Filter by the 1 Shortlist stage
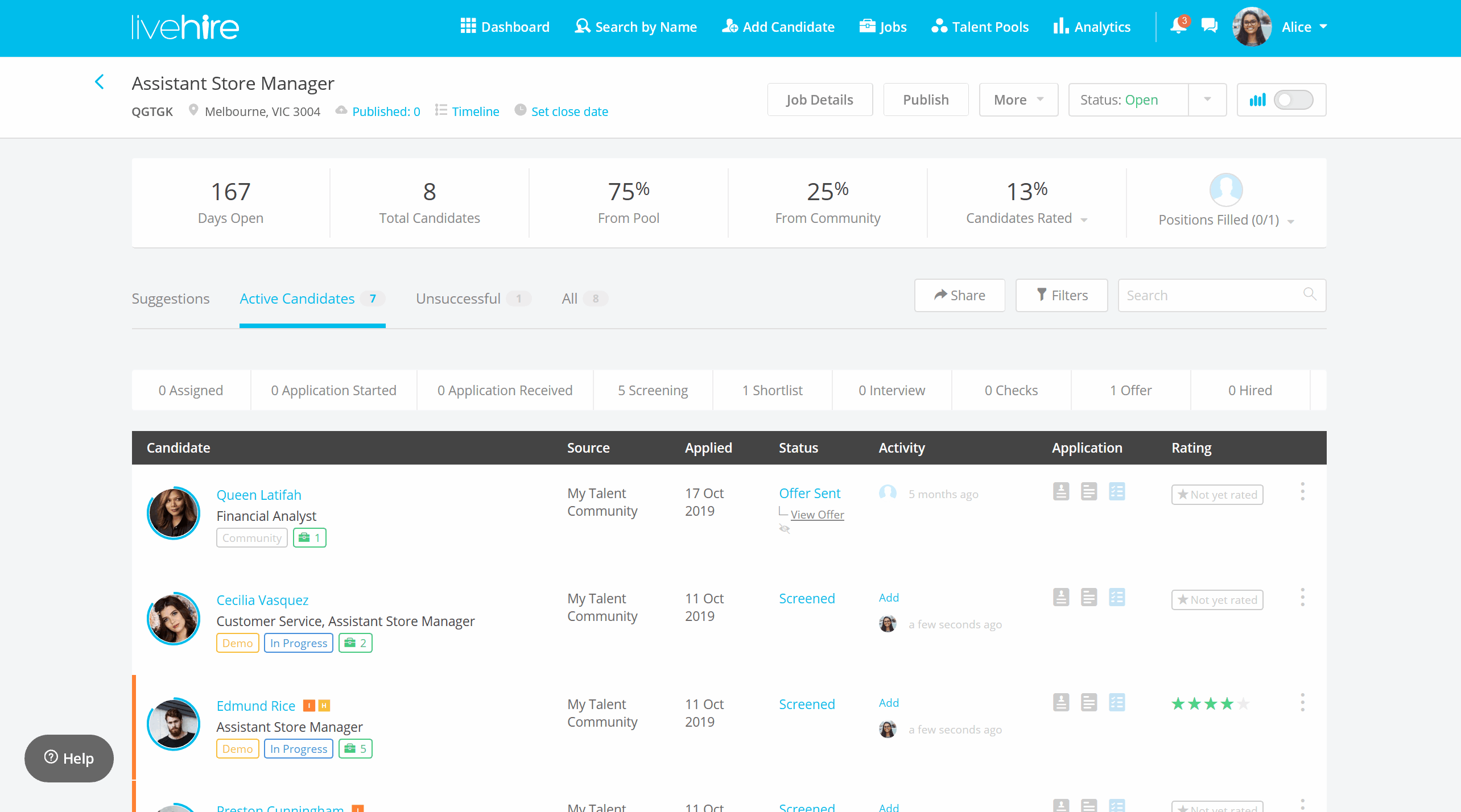 click(773, 390)
